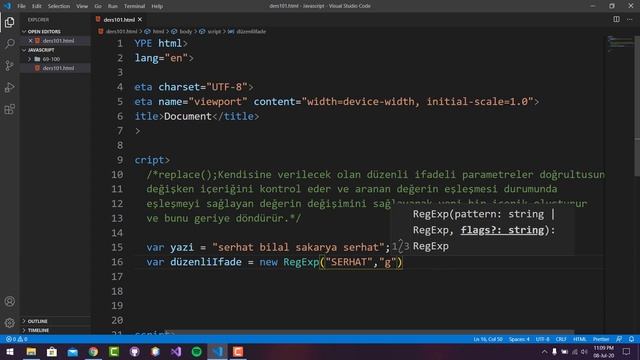Open the Run menu

113,6
